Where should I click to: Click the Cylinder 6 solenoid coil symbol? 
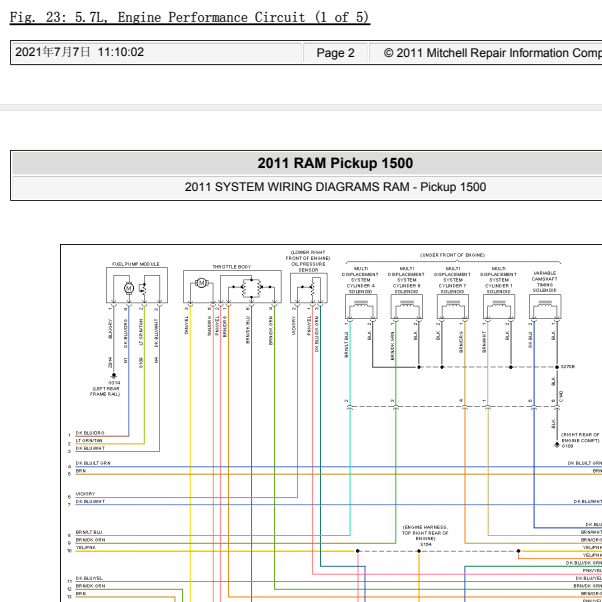[407, 307]
